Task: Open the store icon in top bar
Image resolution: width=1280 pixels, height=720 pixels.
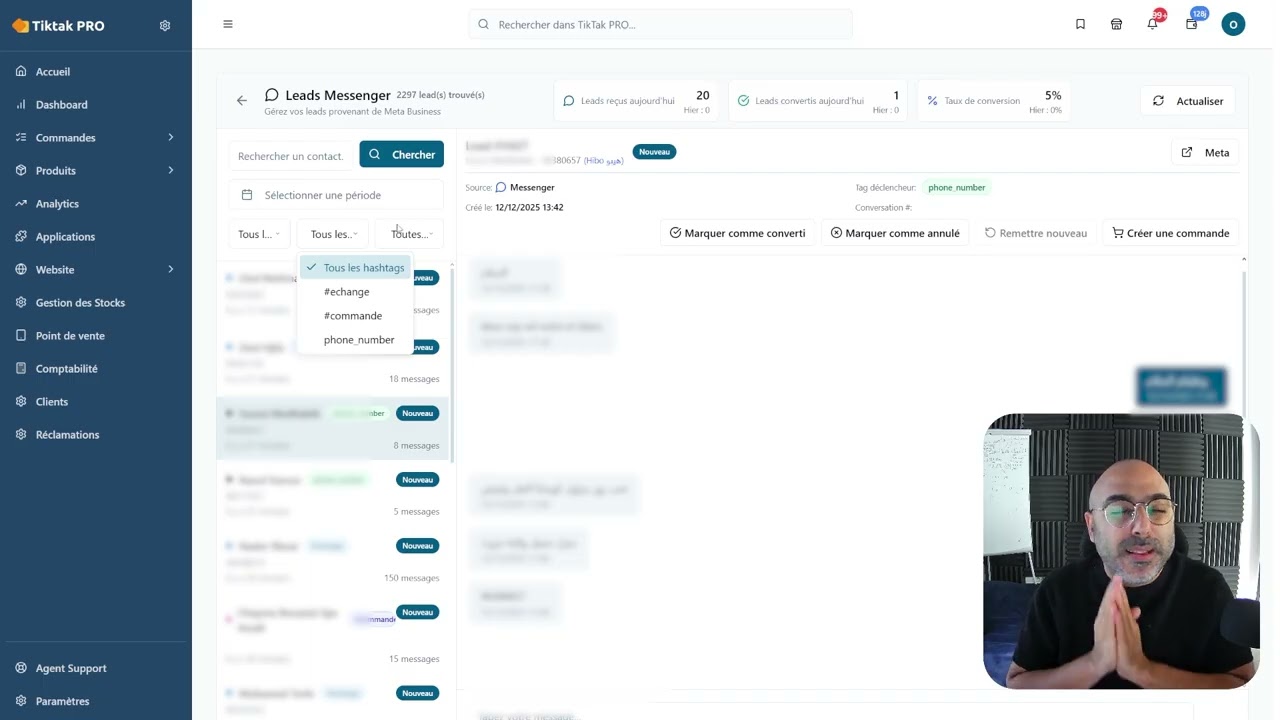Action: click(1117, 24)
